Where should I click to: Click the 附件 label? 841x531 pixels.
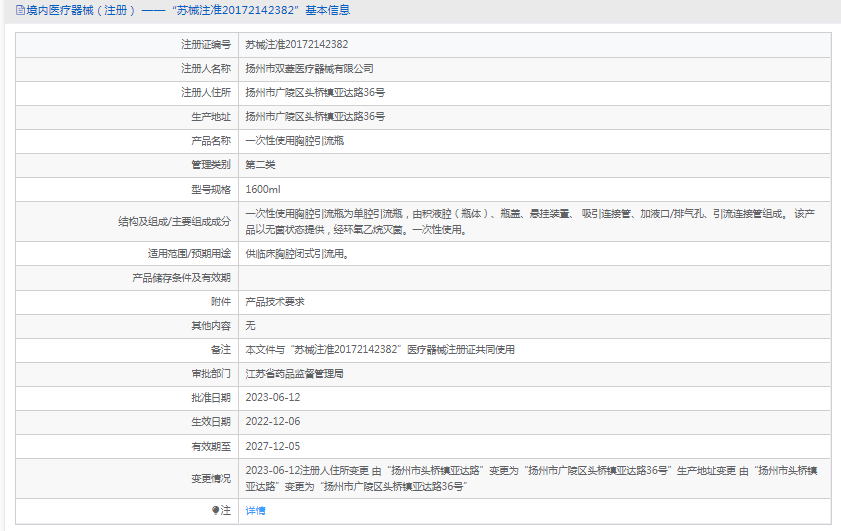[x=220, y=302]
